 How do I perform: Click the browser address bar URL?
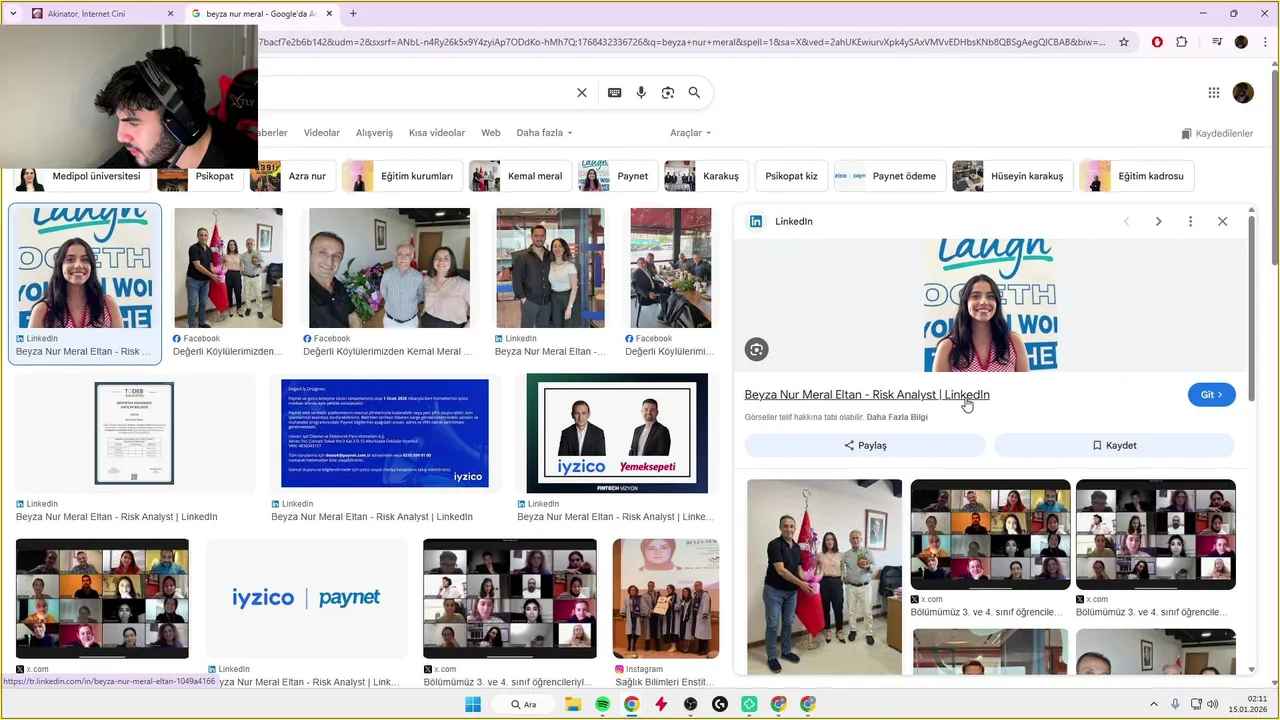680,42
